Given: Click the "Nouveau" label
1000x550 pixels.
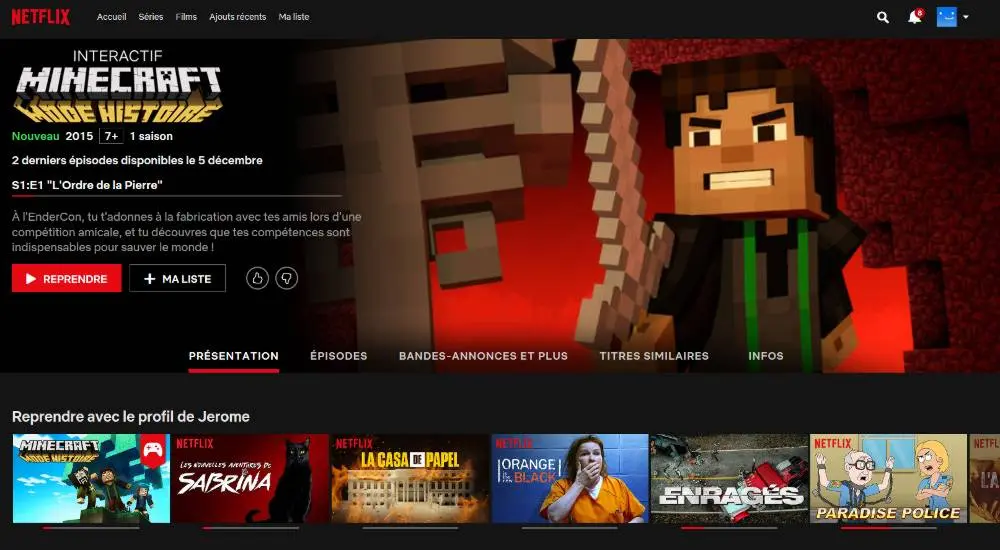Looking at the screenshot, I should [36, 136].
